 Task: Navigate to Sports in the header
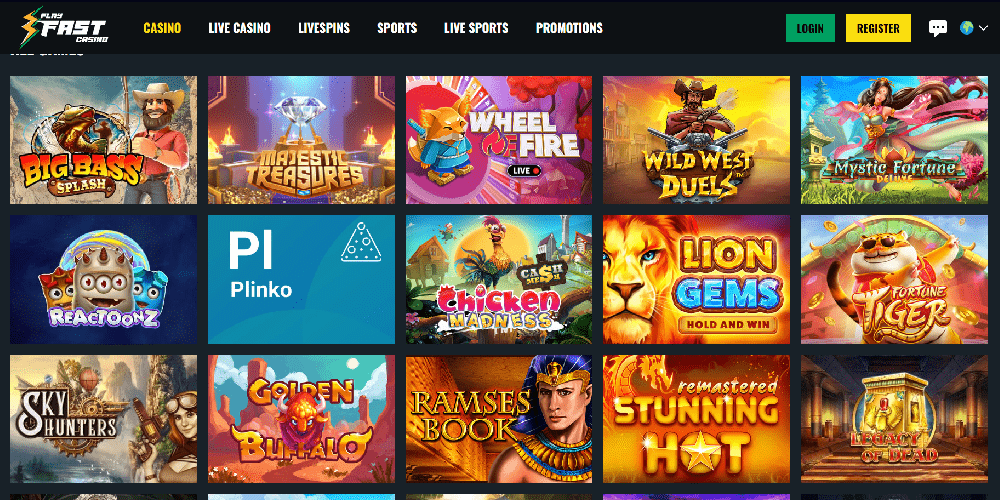pyautogui.click(x=397, y=28)
